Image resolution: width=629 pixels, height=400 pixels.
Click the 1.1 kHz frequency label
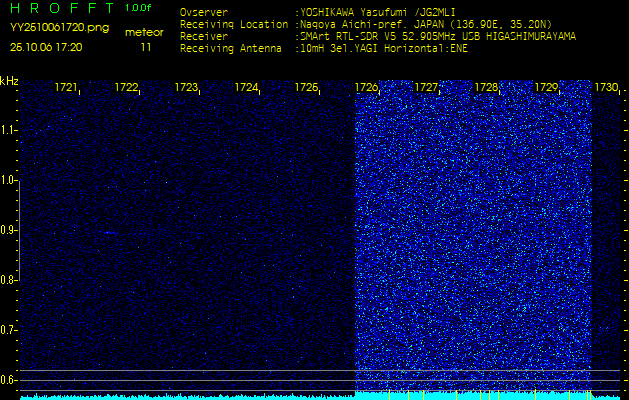(x=7, y=130)
